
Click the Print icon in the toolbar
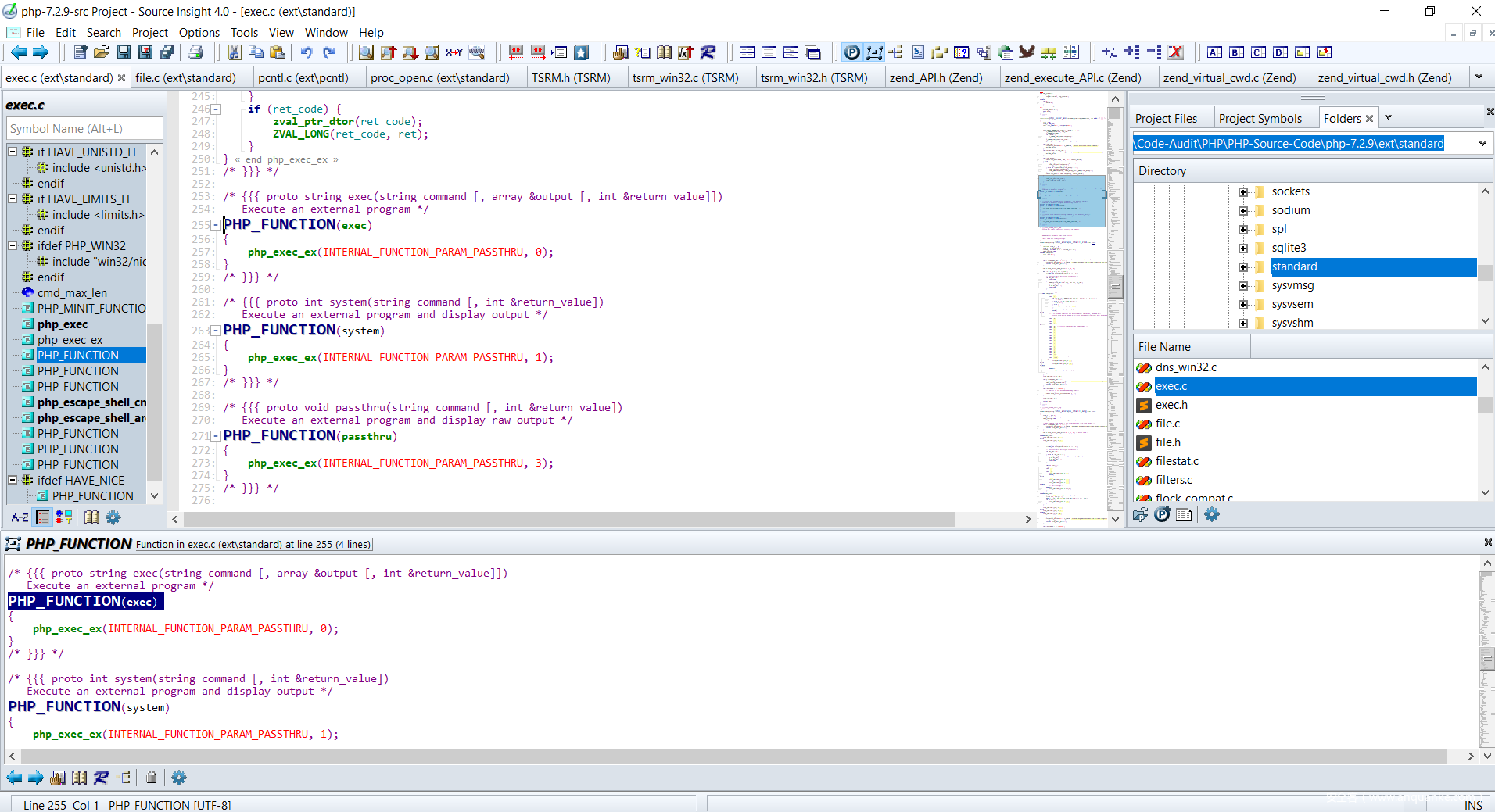(x=195, y=52)
